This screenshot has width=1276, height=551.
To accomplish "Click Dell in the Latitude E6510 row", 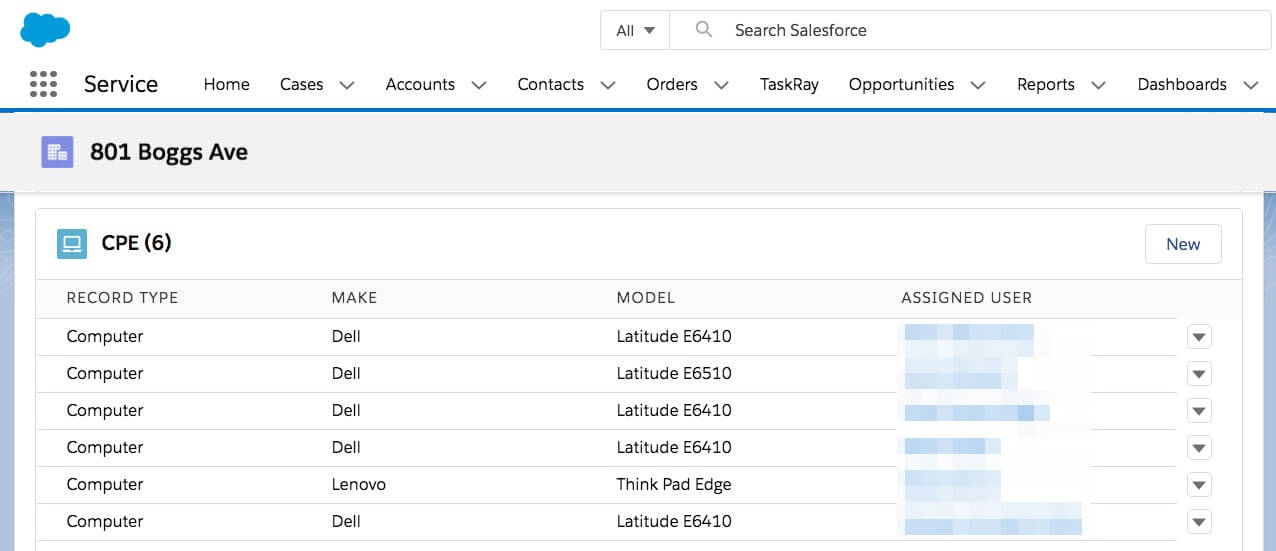I will tap(346, 373).
